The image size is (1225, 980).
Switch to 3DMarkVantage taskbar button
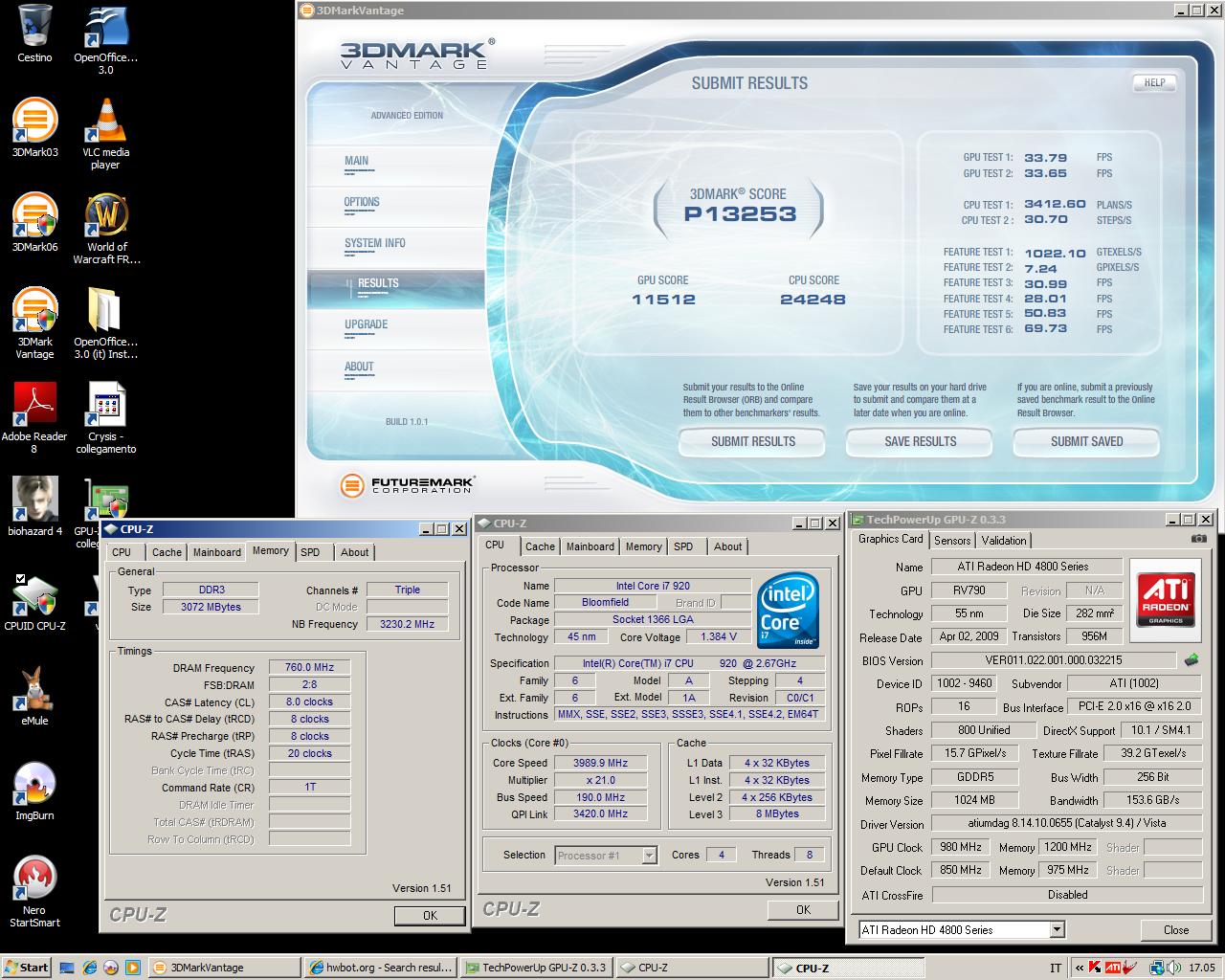pyautogui.click(x=224, y=968)
